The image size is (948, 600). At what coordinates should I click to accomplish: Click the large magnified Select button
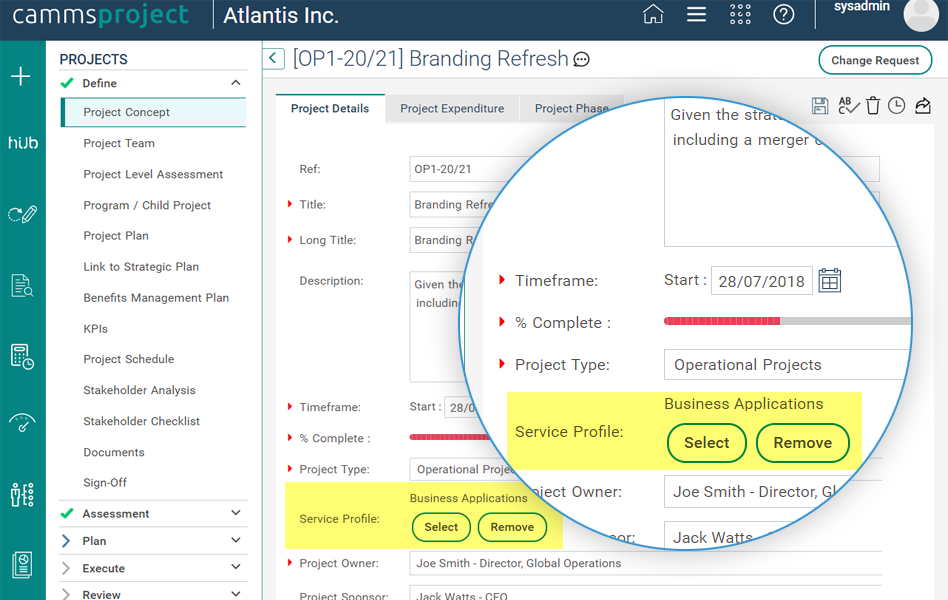[x=707, y=443]
